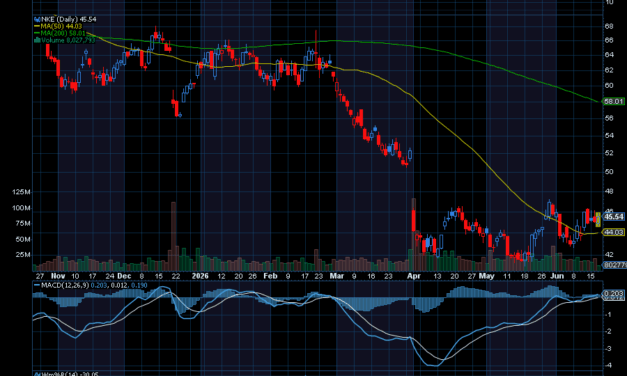Viewport: 627px width, 376px height.
Task: Click the Feb month label on the date axis
Action: [270, 276]
